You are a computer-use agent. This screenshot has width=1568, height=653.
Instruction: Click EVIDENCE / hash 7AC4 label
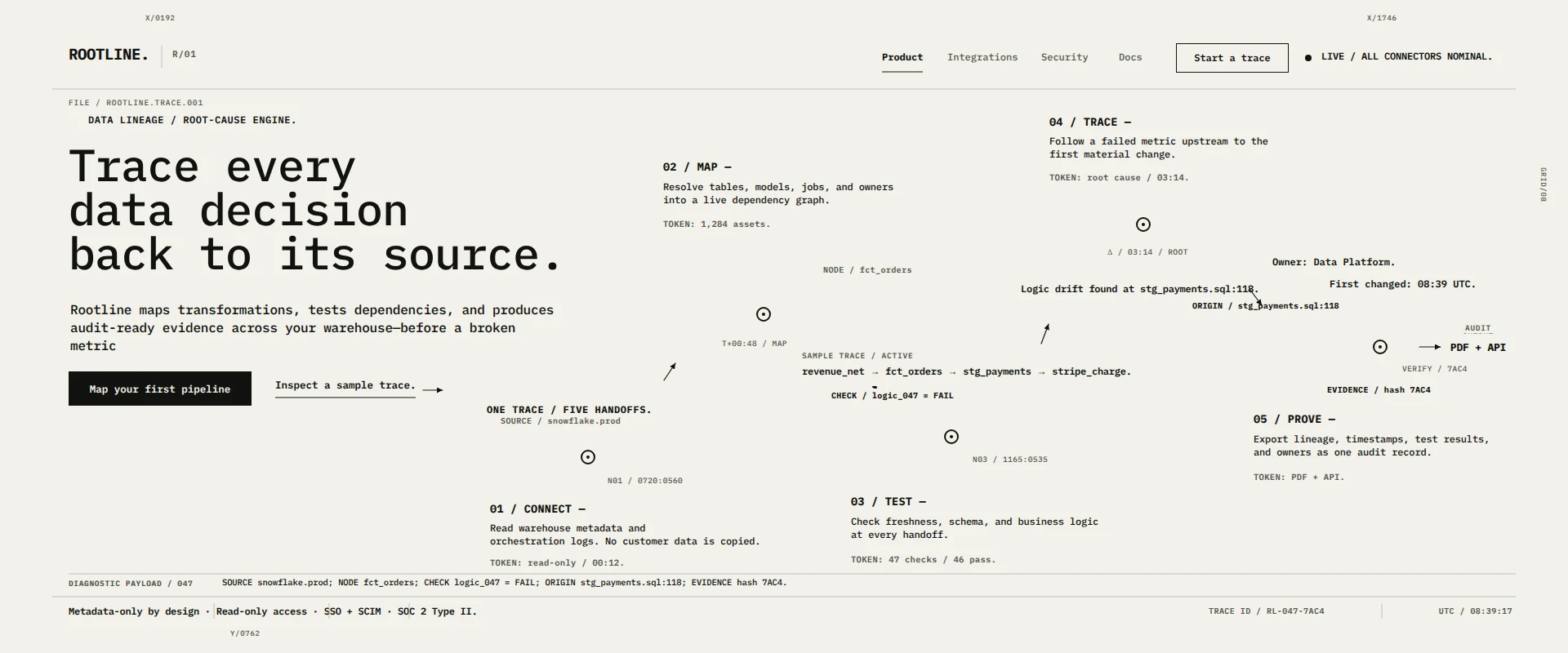click(x=1379, y=390)
